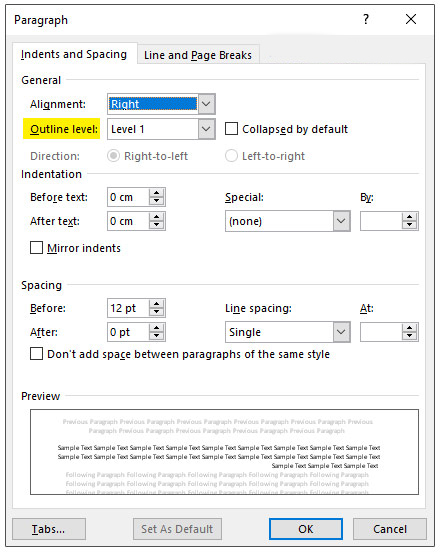Viewport: 441px width, 552px height.
Task: Decrease the spacing After value
Action: click(x=157, y=336)
